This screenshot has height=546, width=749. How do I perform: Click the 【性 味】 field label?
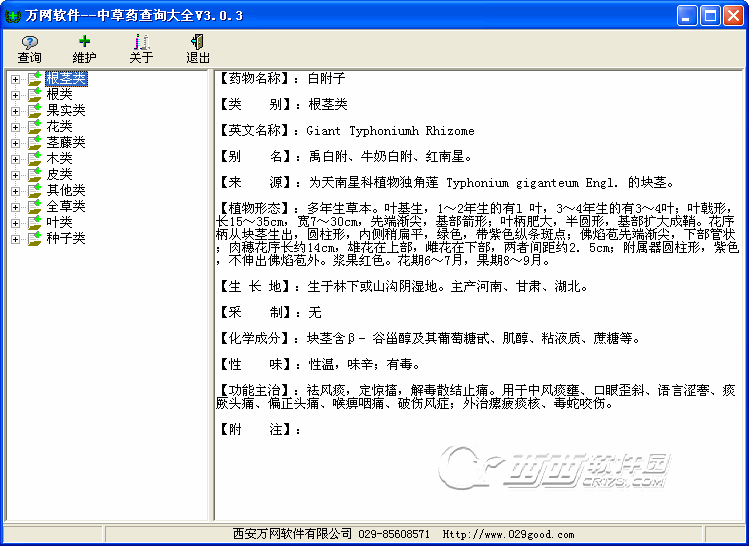256,365
